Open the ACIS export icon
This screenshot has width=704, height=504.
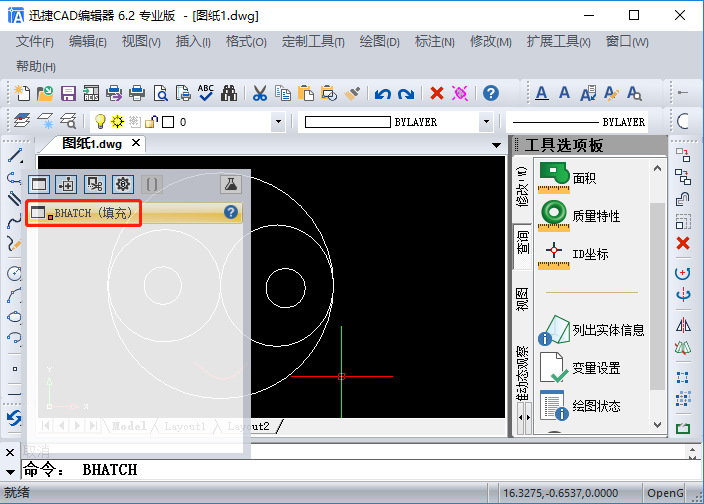pyautogui.click(x=91, y=93)
